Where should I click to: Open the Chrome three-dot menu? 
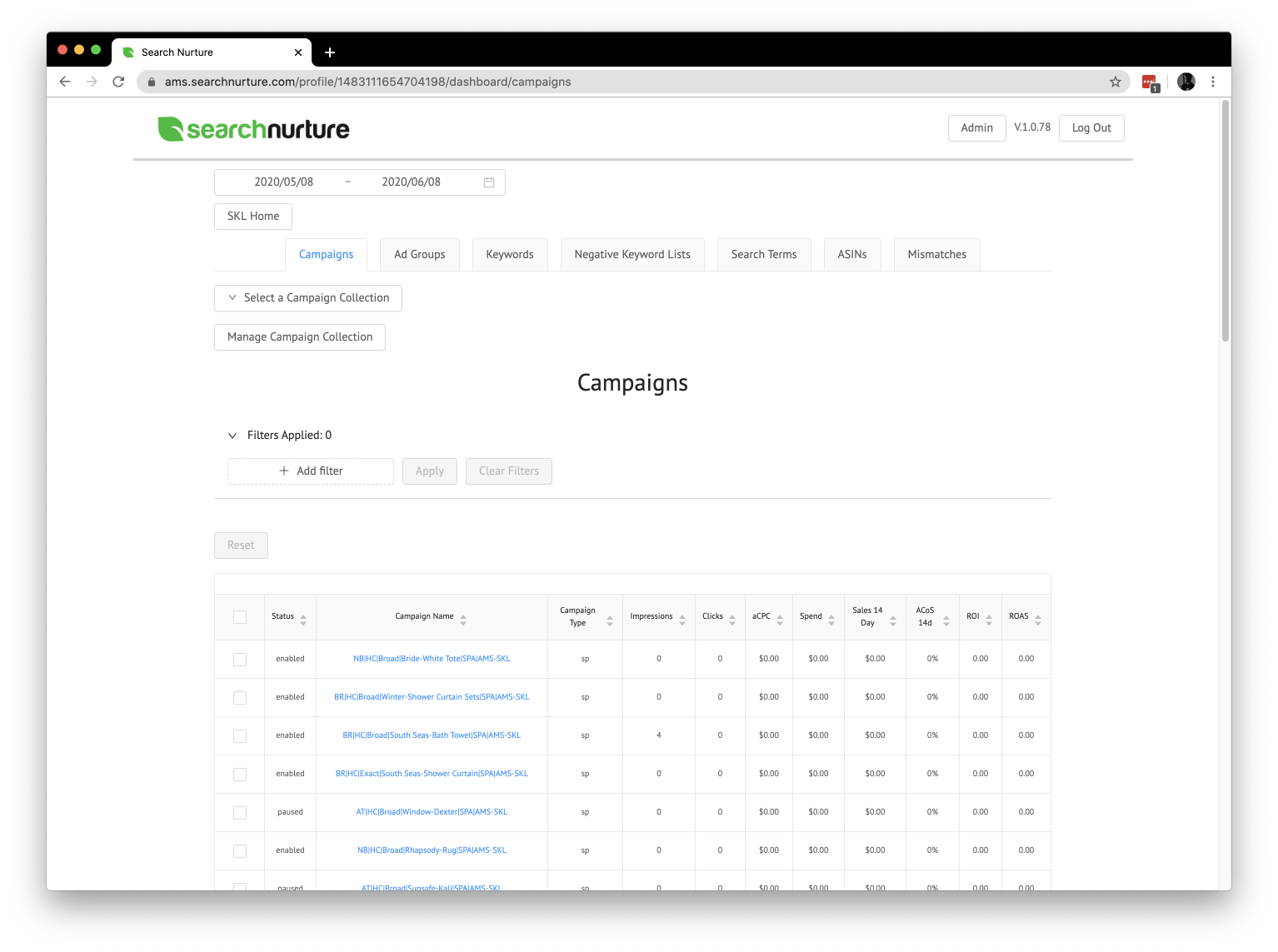point(1213,82)
